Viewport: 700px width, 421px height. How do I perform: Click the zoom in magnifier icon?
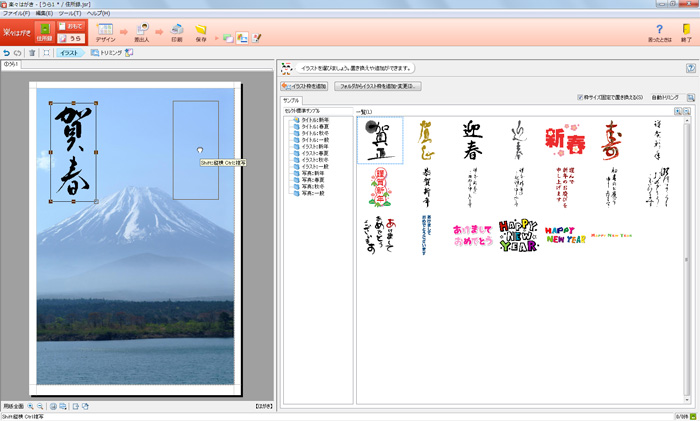(30, 406)
